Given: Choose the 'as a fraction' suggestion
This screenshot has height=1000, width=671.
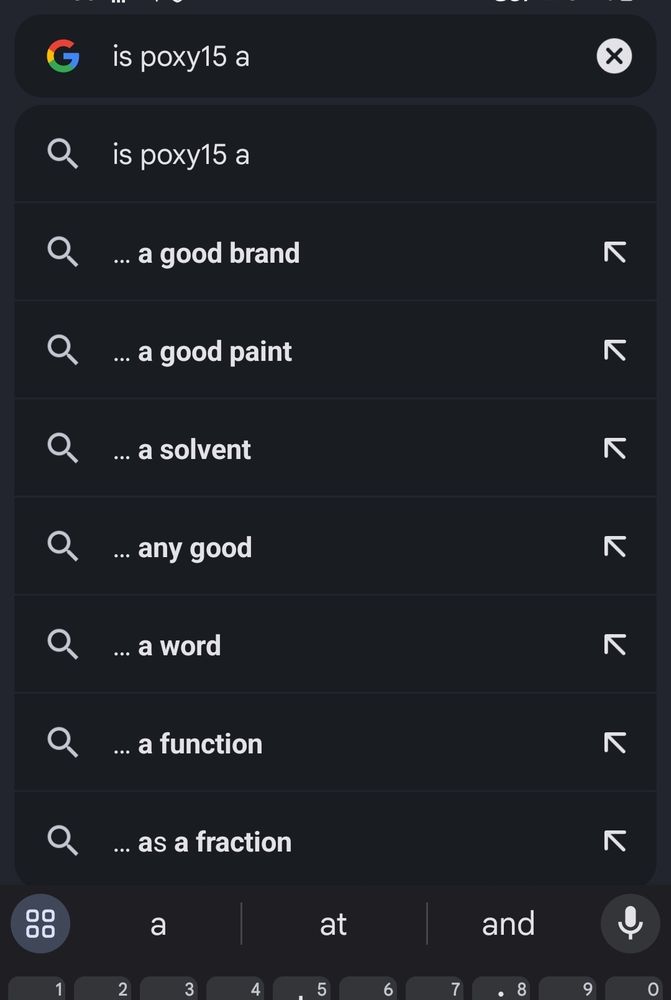Looking at the screenshot, I should coord(336,842).
